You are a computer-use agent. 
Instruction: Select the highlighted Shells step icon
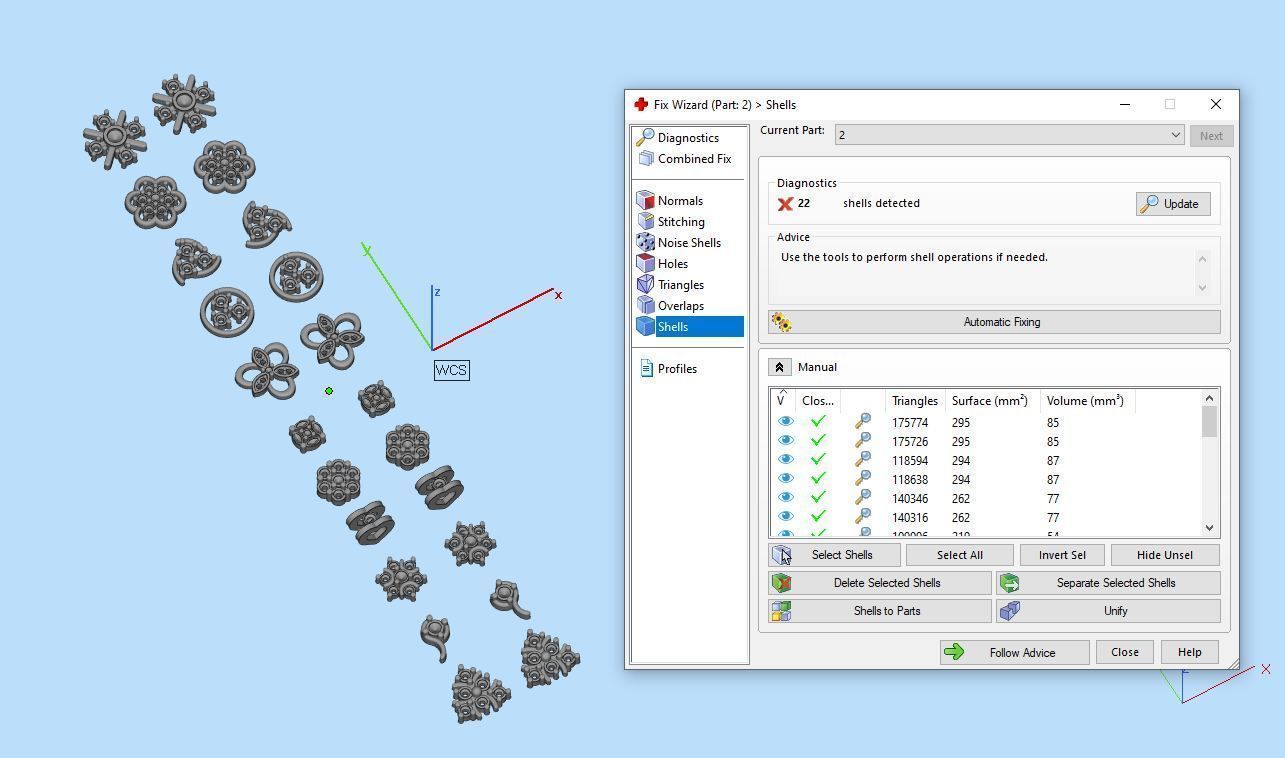[646, 327]
